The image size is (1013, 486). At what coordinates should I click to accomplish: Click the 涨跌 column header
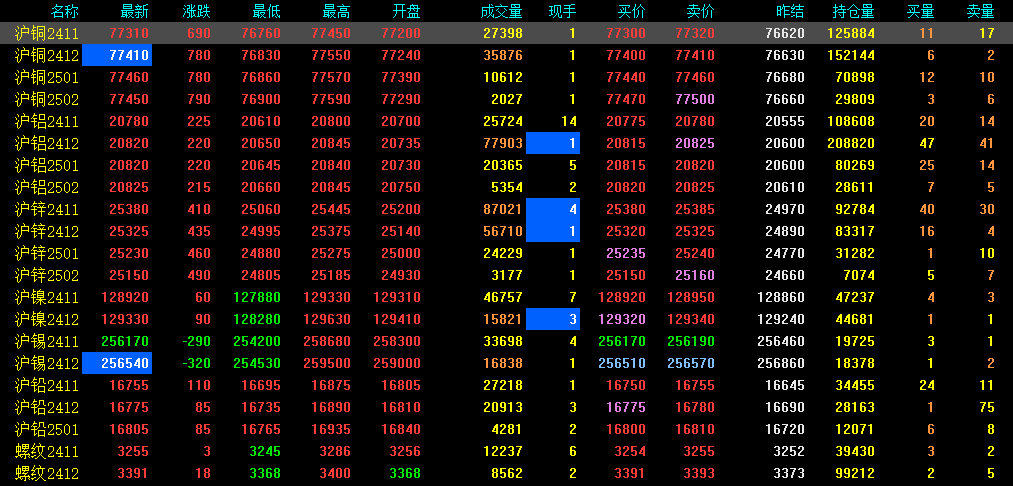196,11
